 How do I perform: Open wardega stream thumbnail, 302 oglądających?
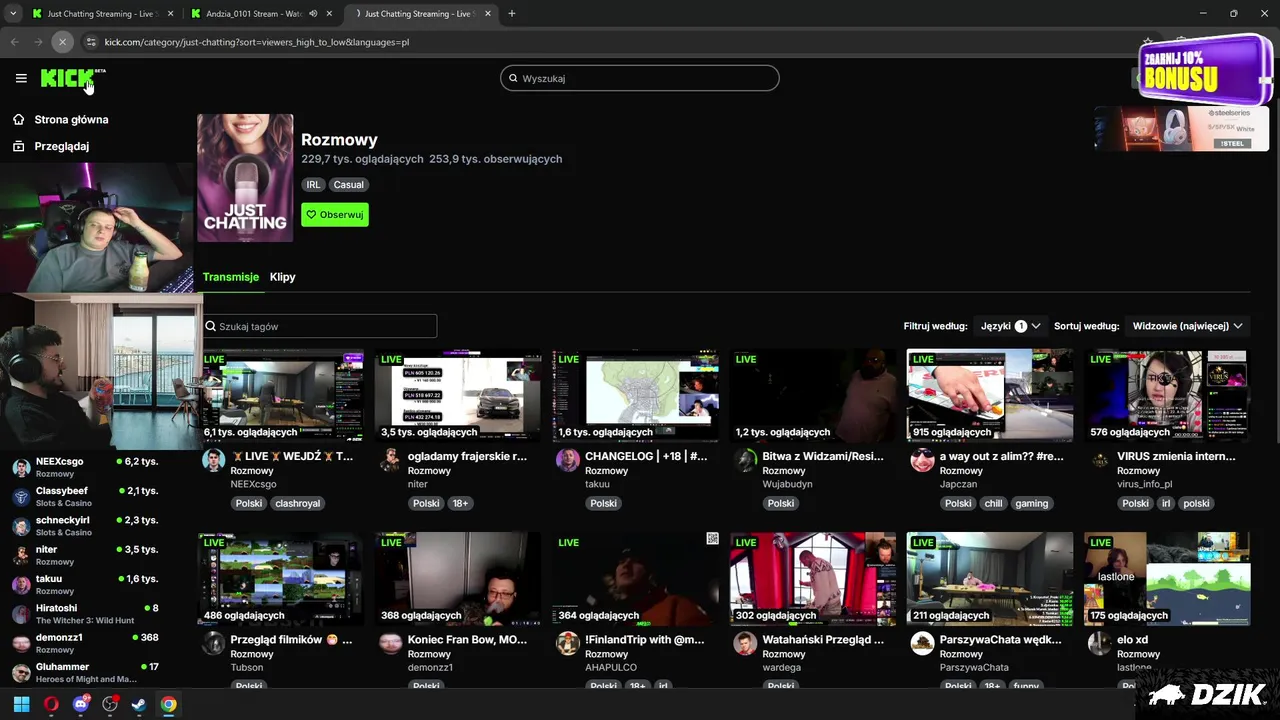tap(813, 578)
